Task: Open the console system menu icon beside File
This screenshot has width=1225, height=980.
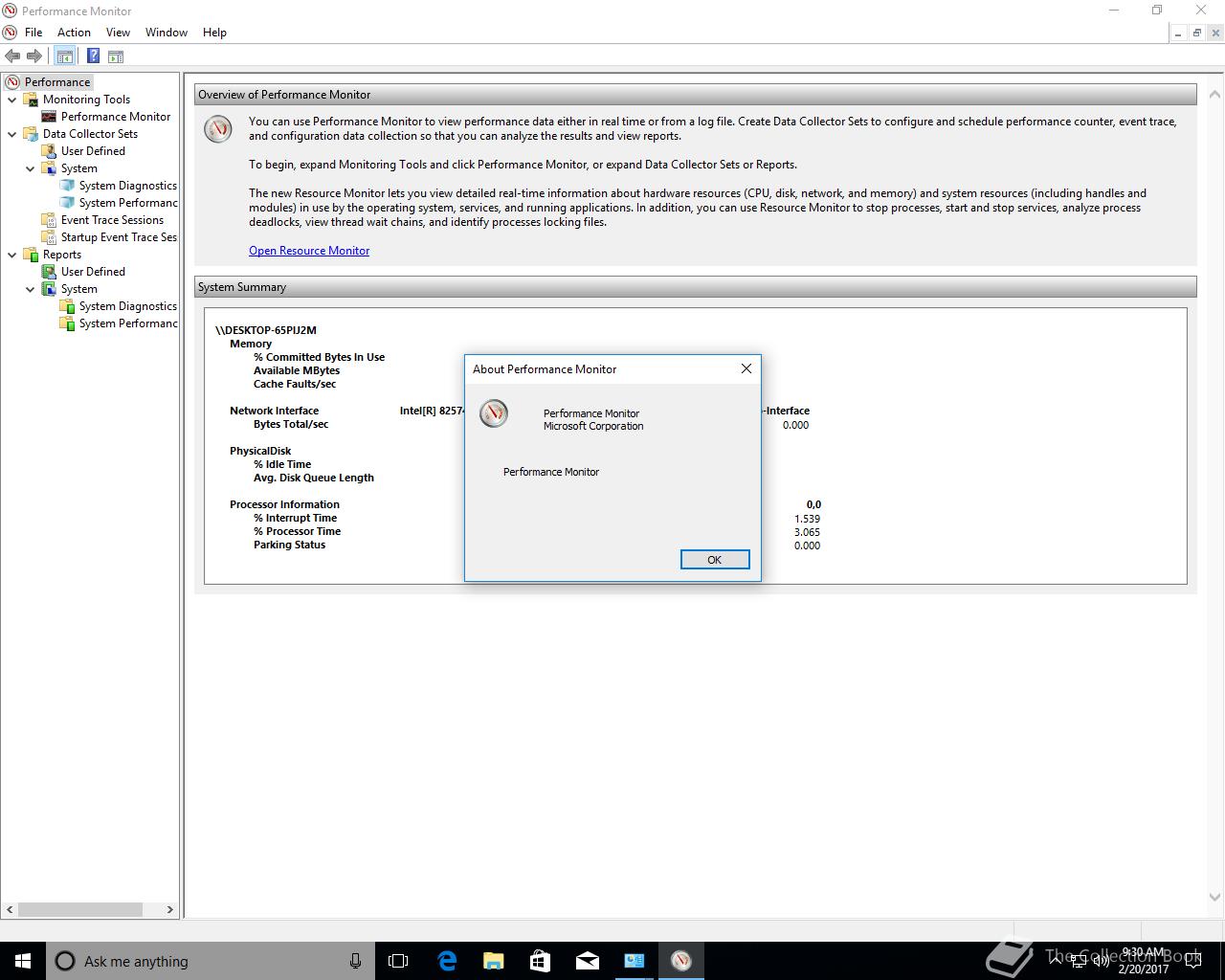Action: click(10, 32)
